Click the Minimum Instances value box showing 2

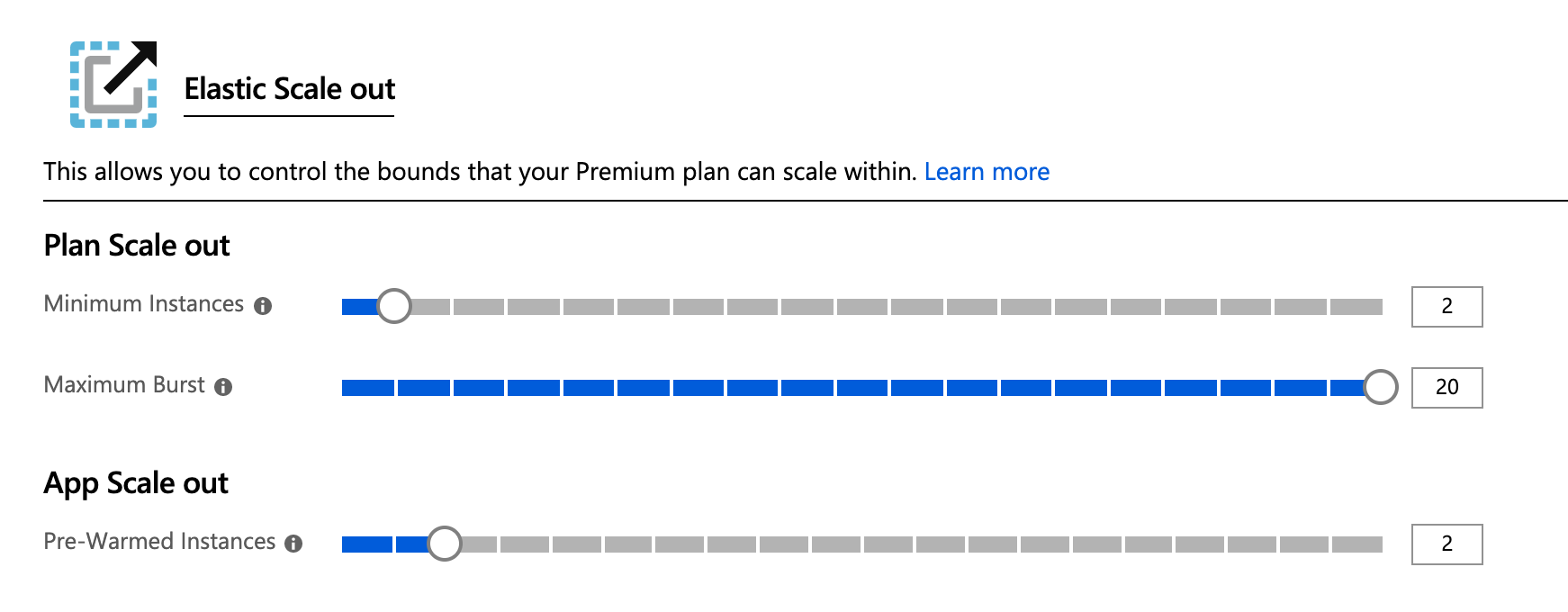coord(1446,306)
